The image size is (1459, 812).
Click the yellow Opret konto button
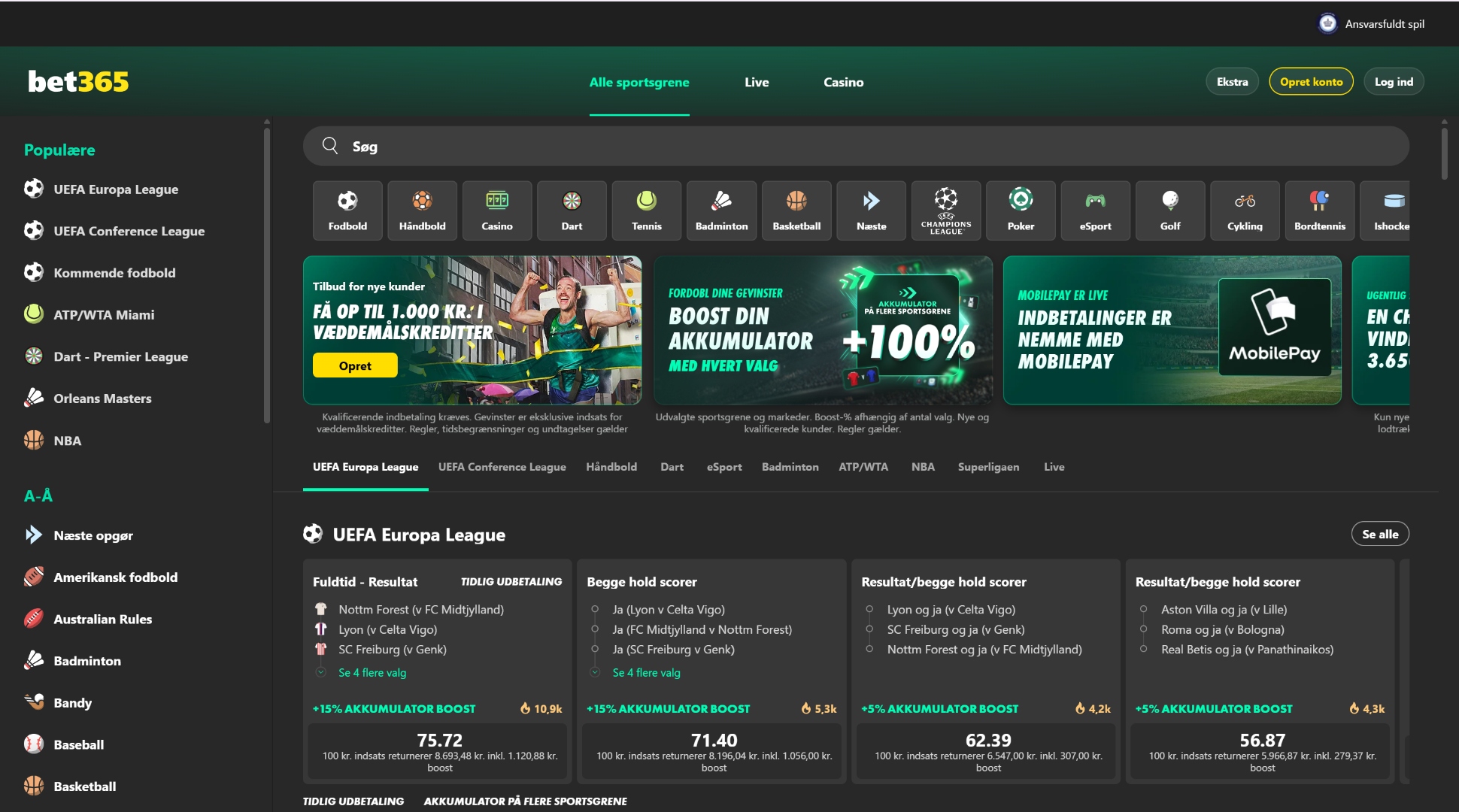point(1311,81)
